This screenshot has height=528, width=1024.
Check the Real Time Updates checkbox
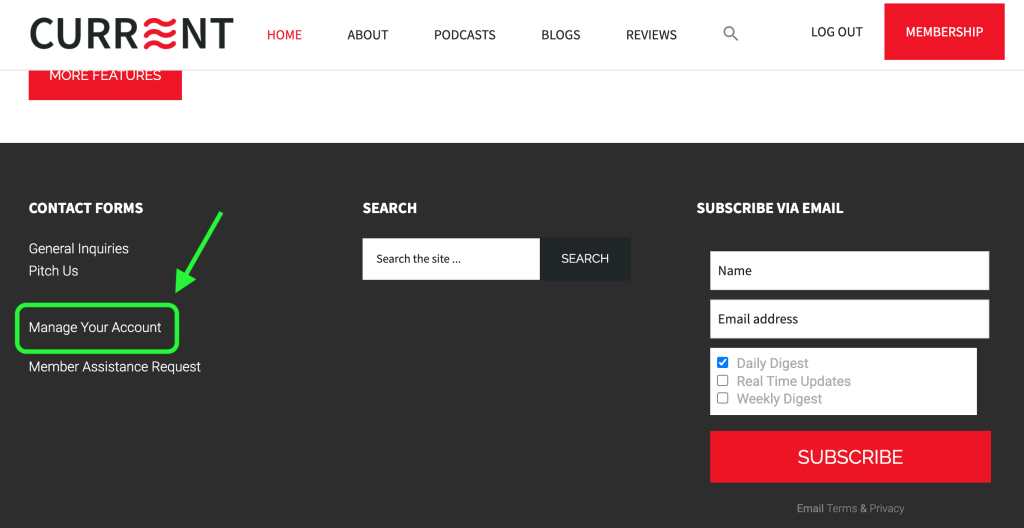[x=722, y=380]
